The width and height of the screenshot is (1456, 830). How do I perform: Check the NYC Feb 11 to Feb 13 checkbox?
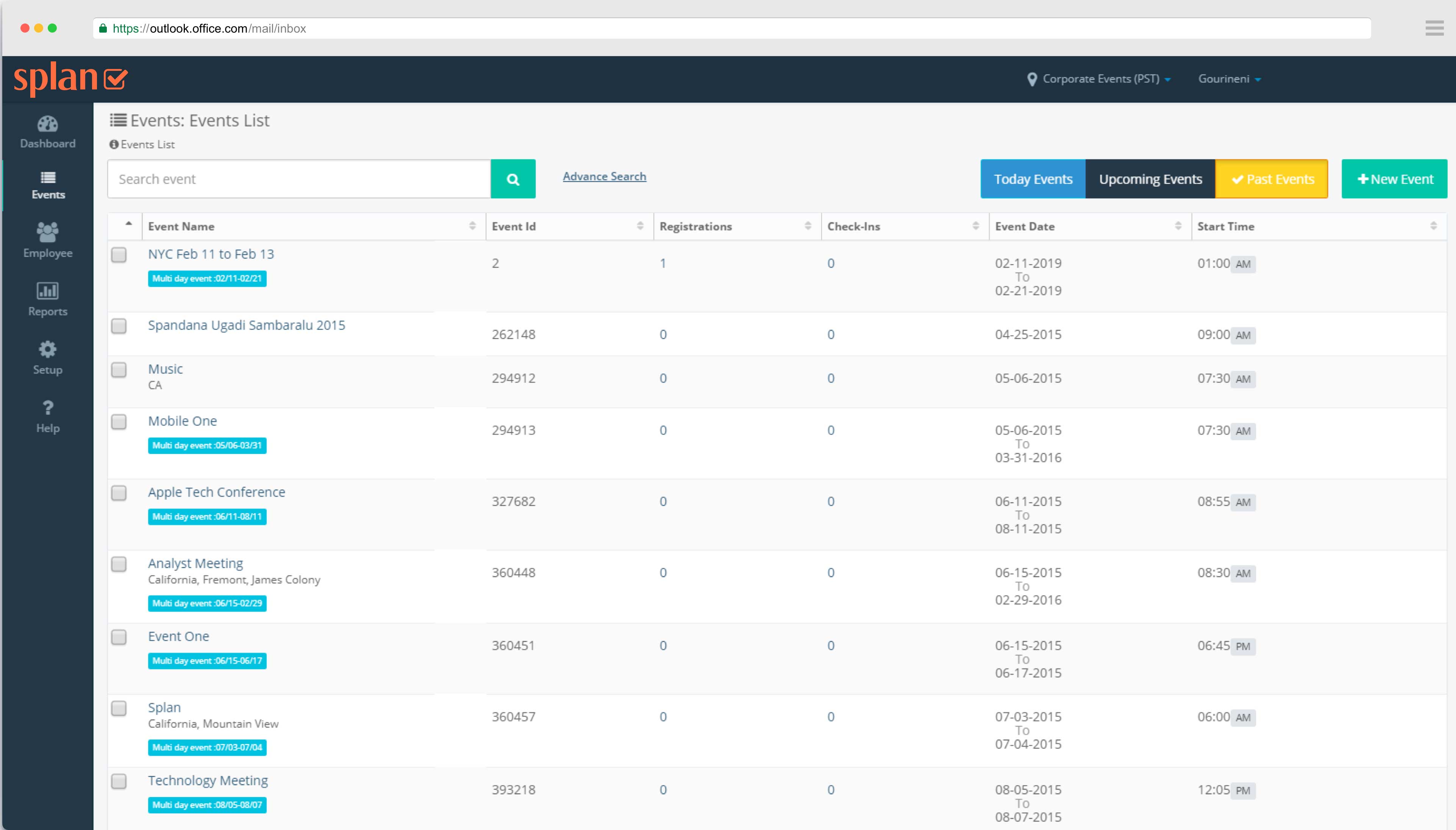(x=119, y=255)
